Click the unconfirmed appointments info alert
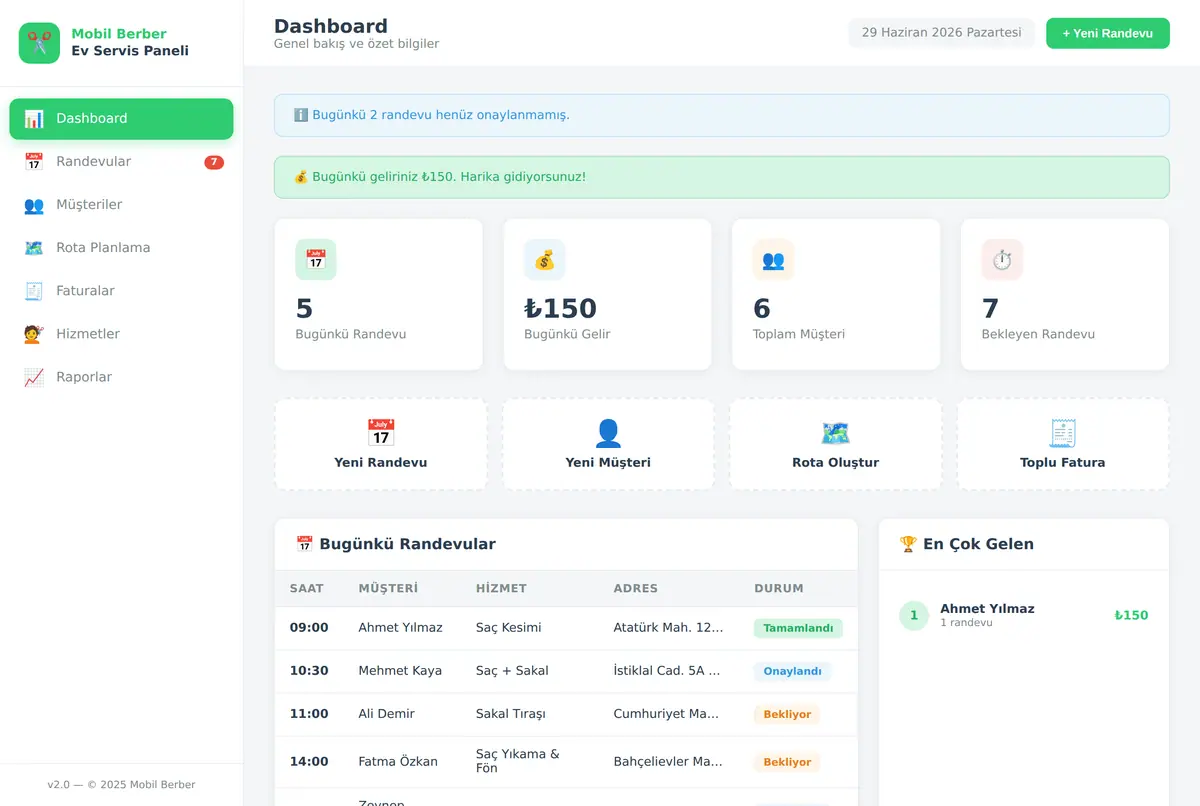The image size is (1200, 806). (x=722, y=115)
